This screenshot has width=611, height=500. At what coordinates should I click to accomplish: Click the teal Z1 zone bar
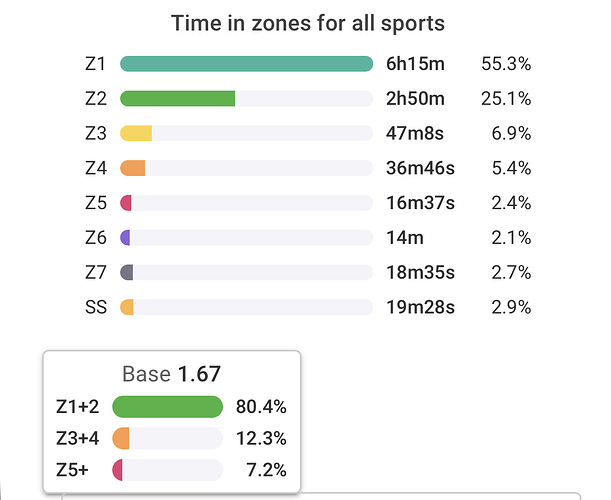coord(246,65)
